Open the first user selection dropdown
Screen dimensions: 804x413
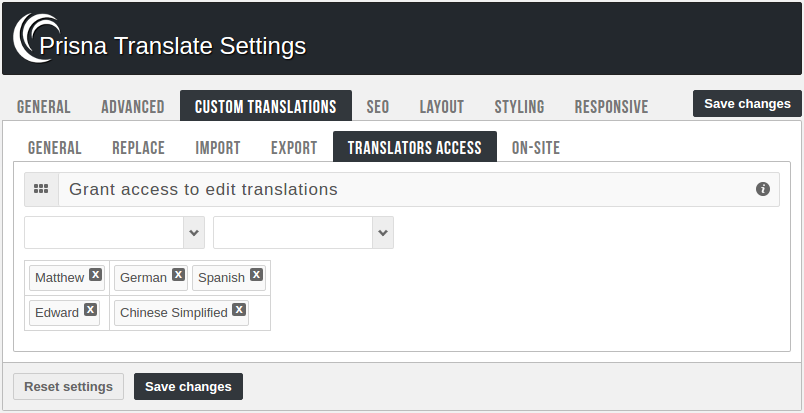[x=114, y=233]
